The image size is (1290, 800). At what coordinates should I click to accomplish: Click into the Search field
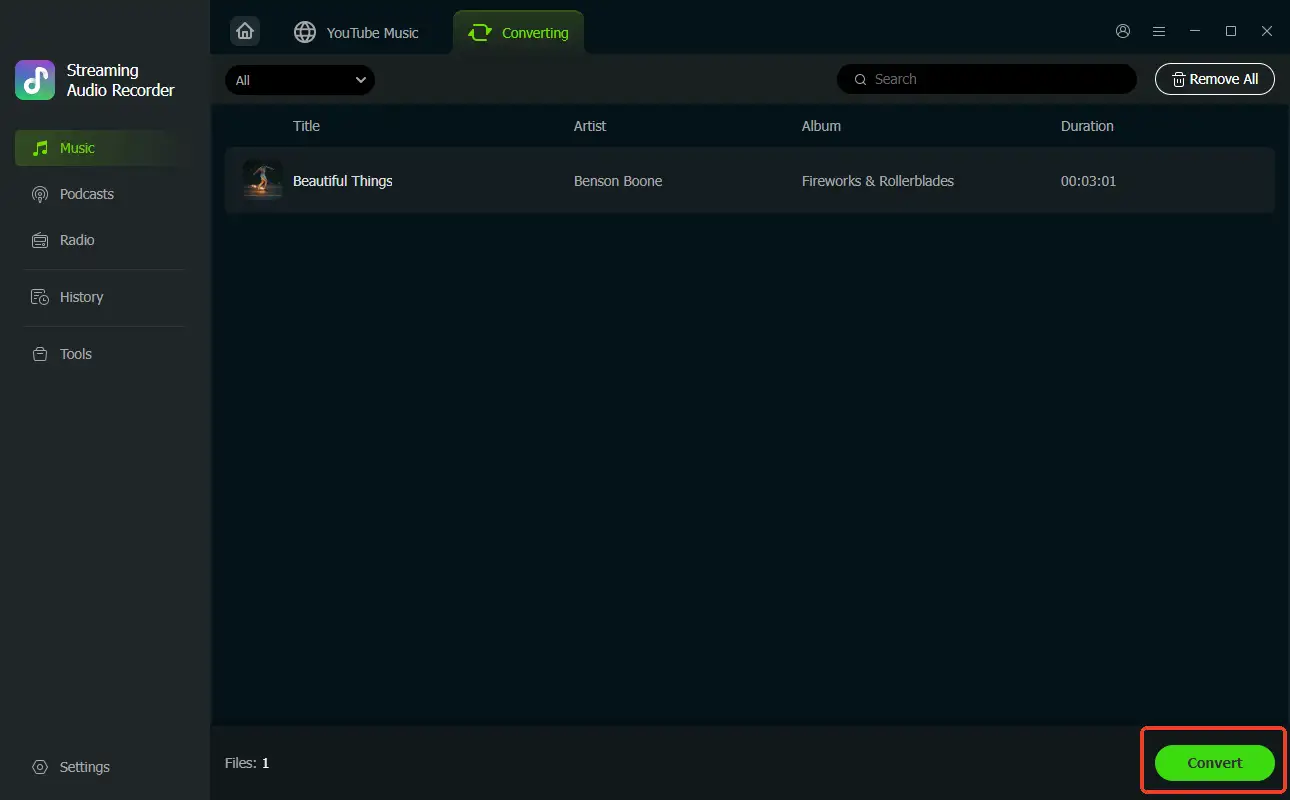point(986,79)
